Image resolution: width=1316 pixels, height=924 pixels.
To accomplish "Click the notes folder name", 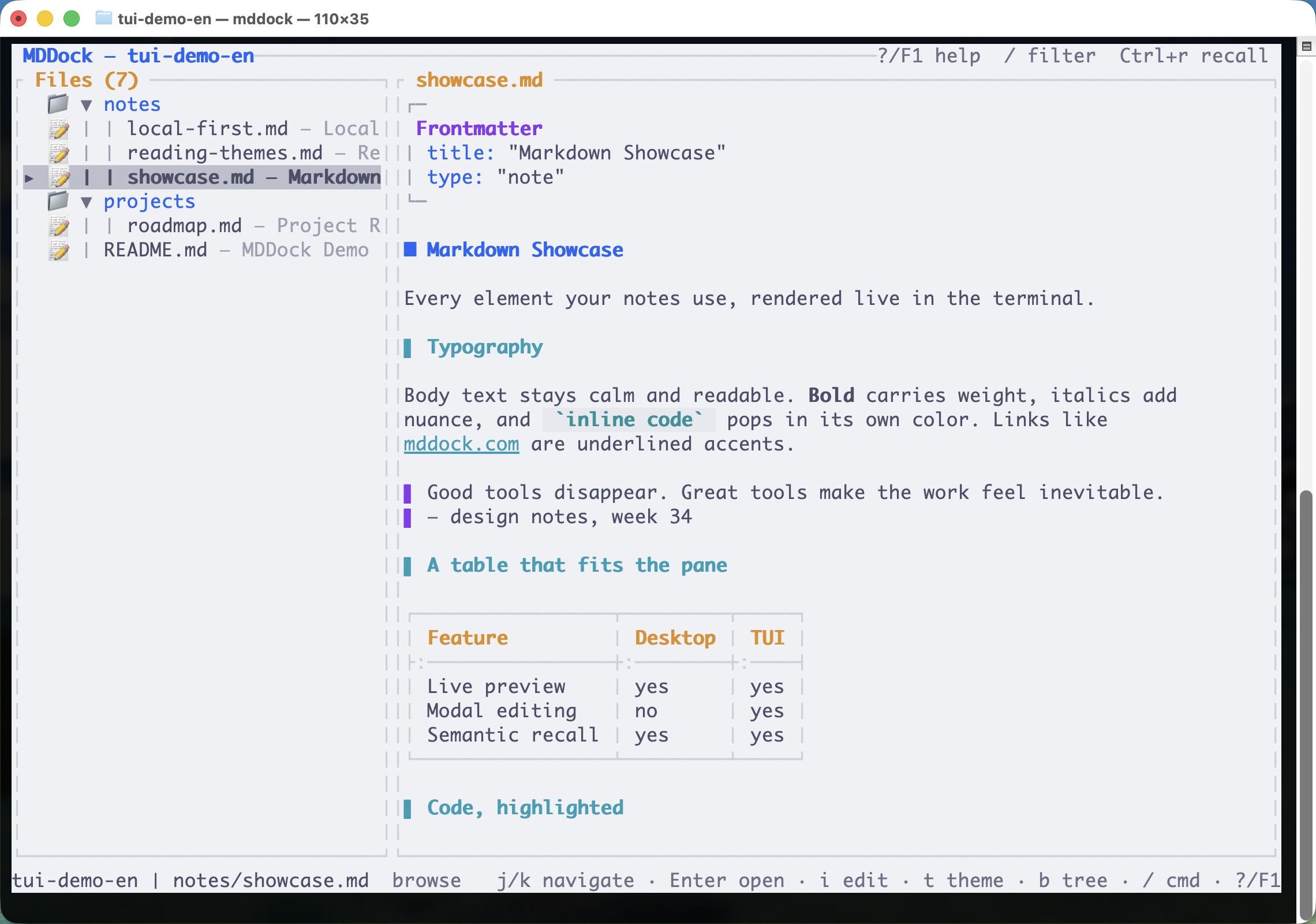I will point(132,105).
